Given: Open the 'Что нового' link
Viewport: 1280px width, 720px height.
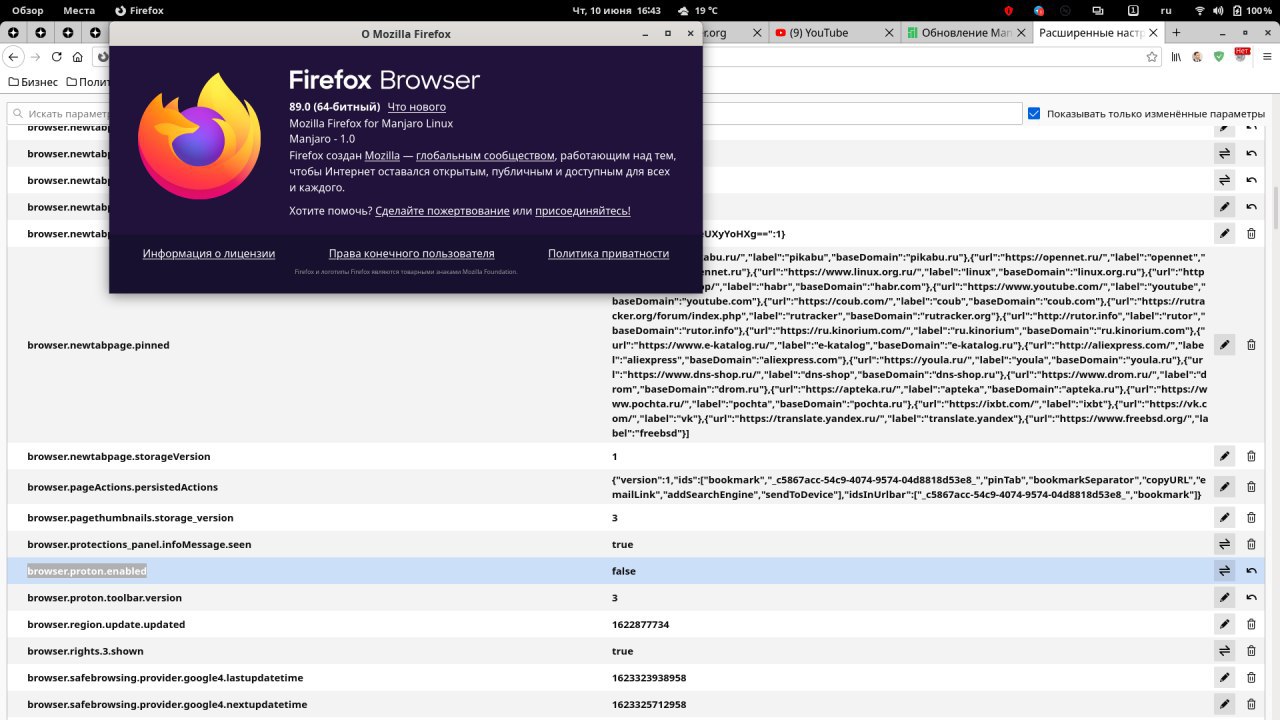Looking at the screenshot, I should (416, 107).
